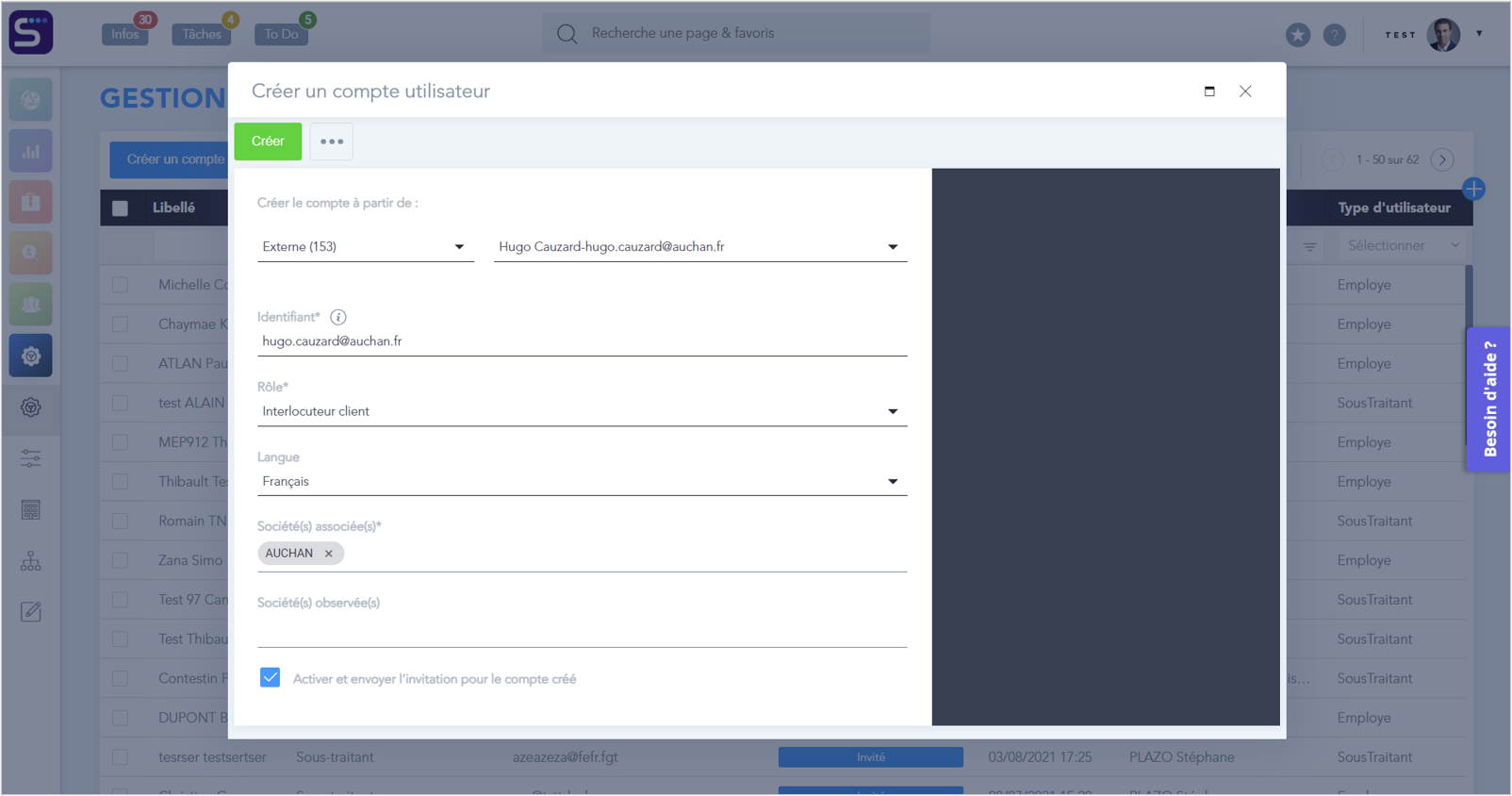Image resolution: width=1512 pixels, height=796 pixels.
Task: Maximize the Créer un compte utilisateur dialog
Action: click(x=1209, y=91)
